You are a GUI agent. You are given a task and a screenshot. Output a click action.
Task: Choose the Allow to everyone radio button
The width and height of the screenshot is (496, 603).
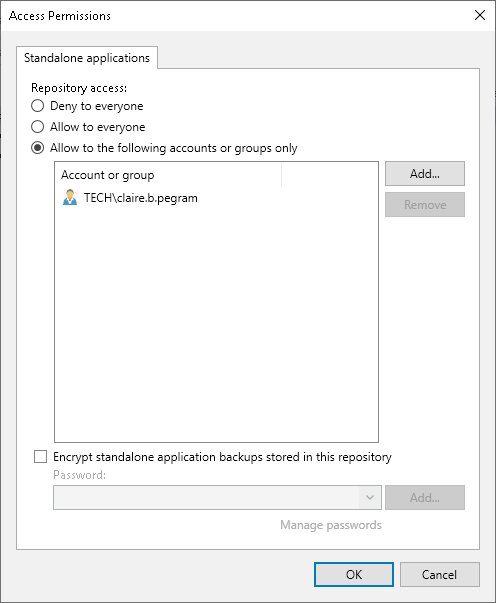tap(37, 127)
